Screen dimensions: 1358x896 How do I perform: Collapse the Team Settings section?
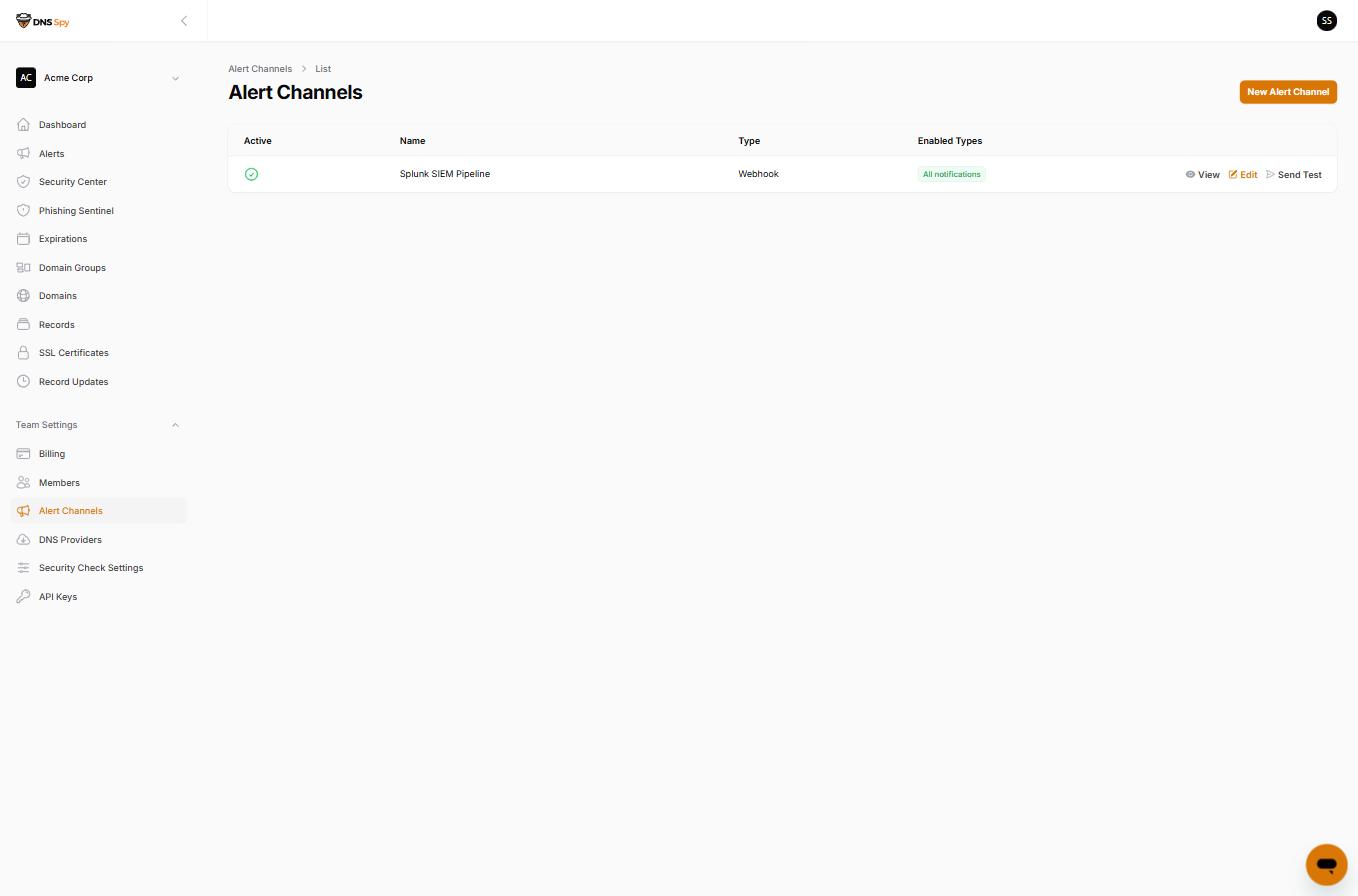[x=175, y=425]
